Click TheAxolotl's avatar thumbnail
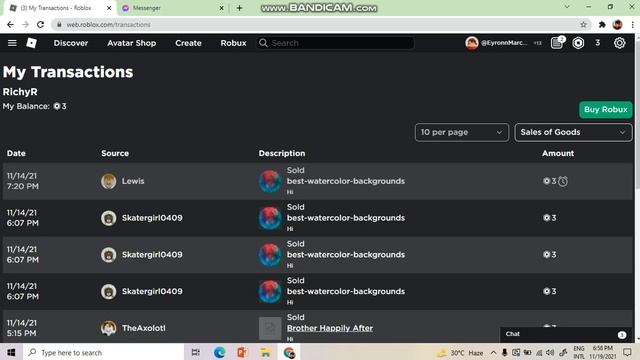Viewport: 640px width, 360px height. tap(109, 328)
